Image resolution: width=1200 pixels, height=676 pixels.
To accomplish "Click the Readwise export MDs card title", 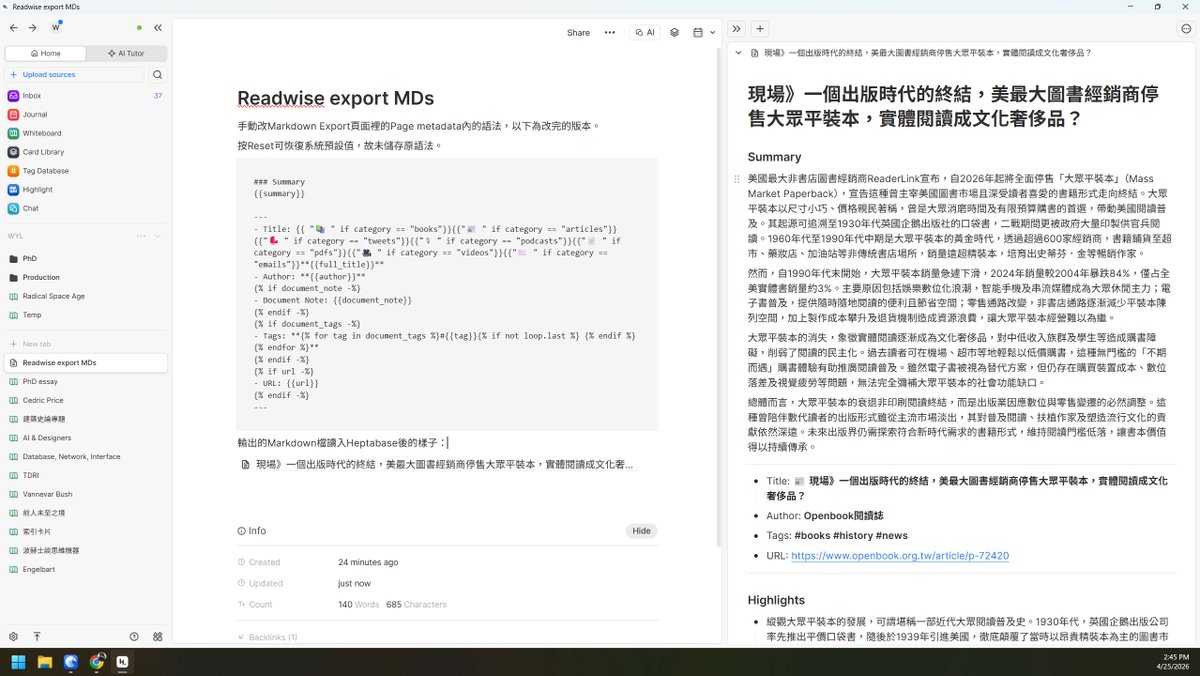I will tap(336, 98).
